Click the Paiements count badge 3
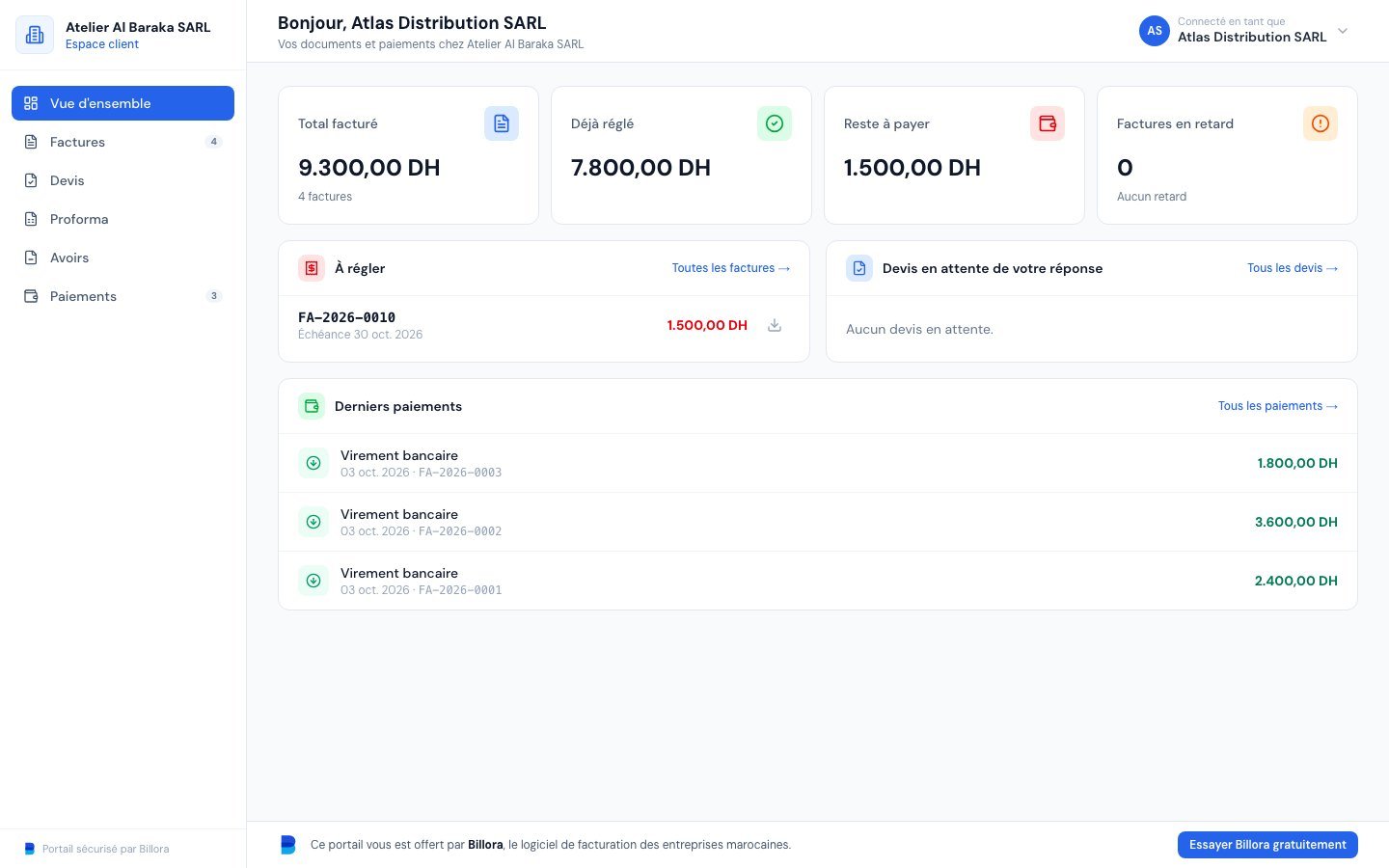1389x868 pixels. (214, 296)
